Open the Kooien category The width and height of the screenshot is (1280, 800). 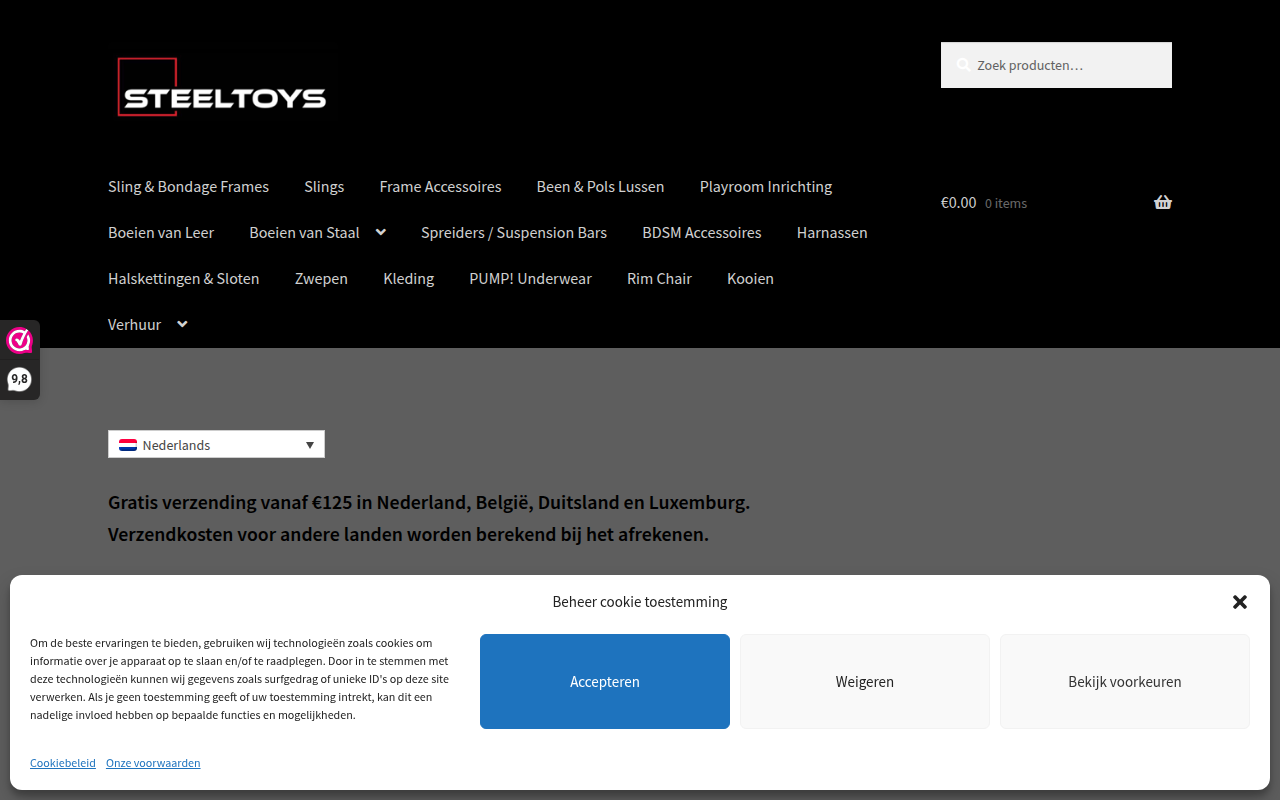[750, 279]
